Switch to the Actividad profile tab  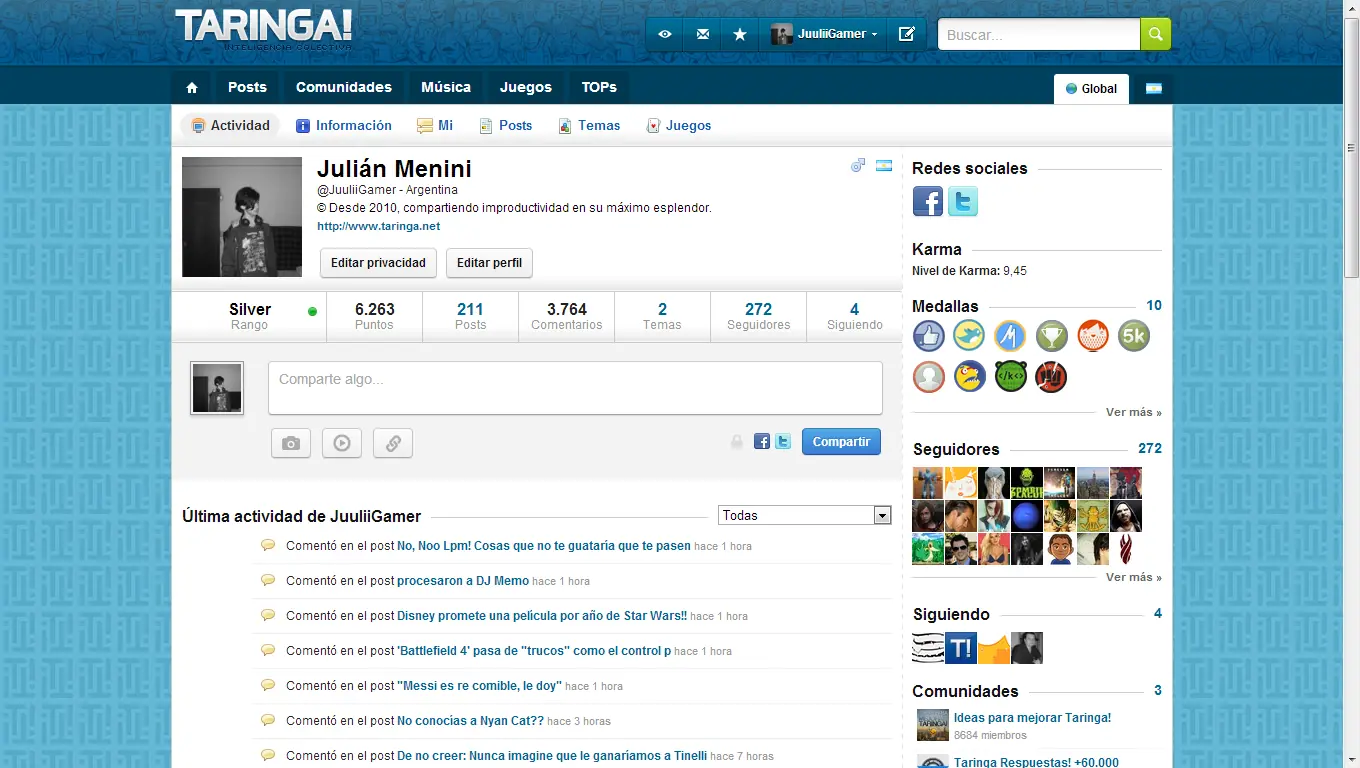click(x=230, y=126)
